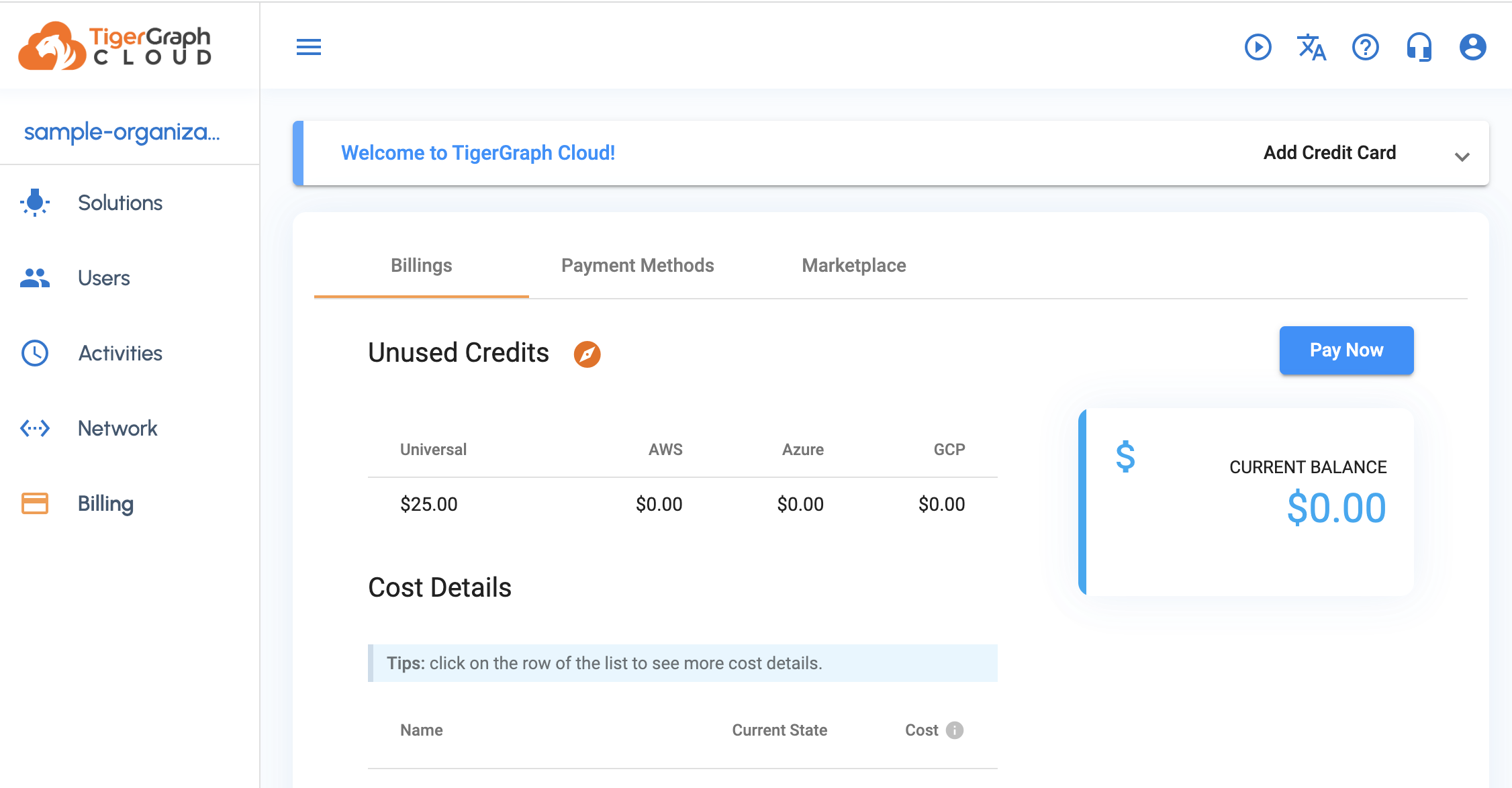Open the language translation icon
The image size is (1512, 788).
(x=1311, y=47)
